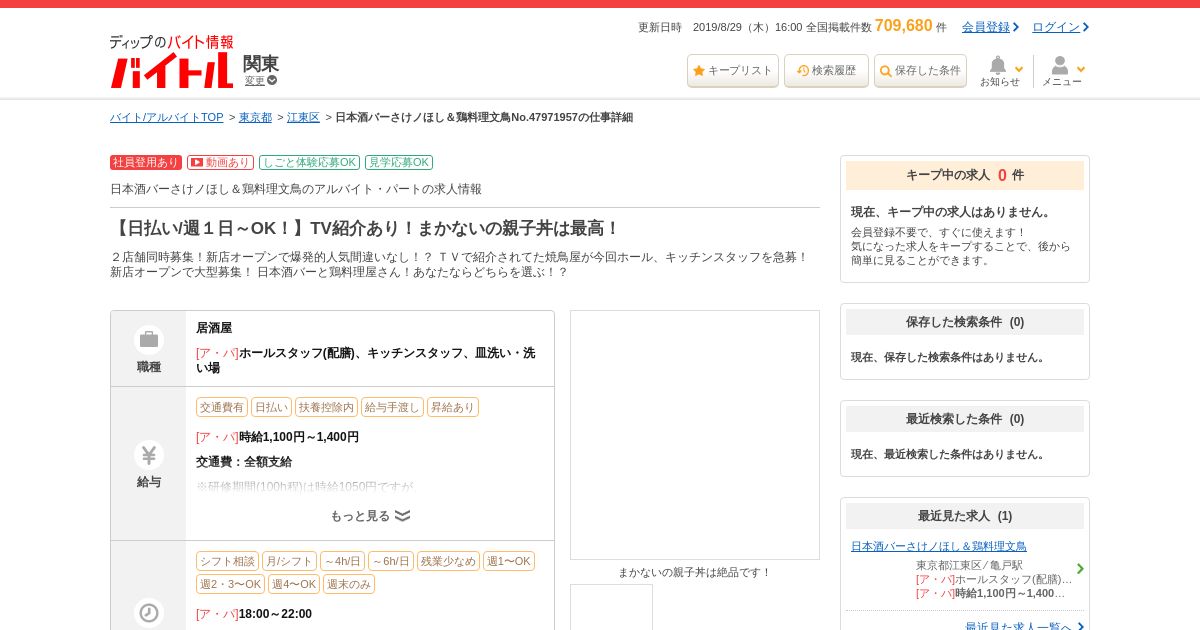The width and height of the screenshot is (1200, 630).
Task: Click the 動画あり video tag
Action: pos(219,162)
